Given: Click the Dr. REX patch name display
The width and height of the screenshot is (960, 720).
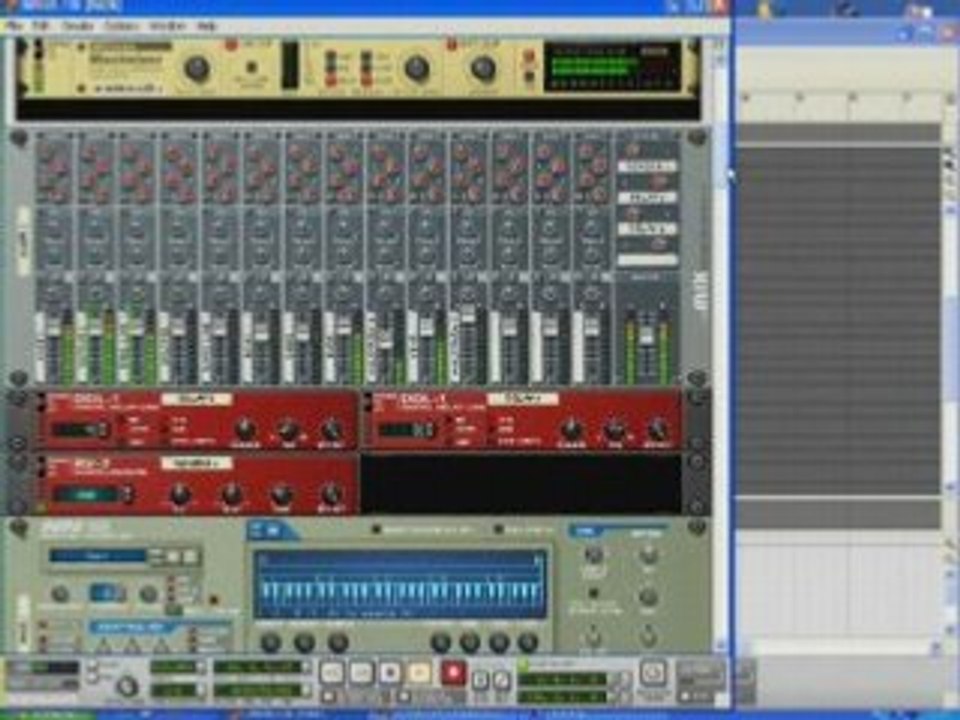Looking at the screenshot, I should [98, 556].
